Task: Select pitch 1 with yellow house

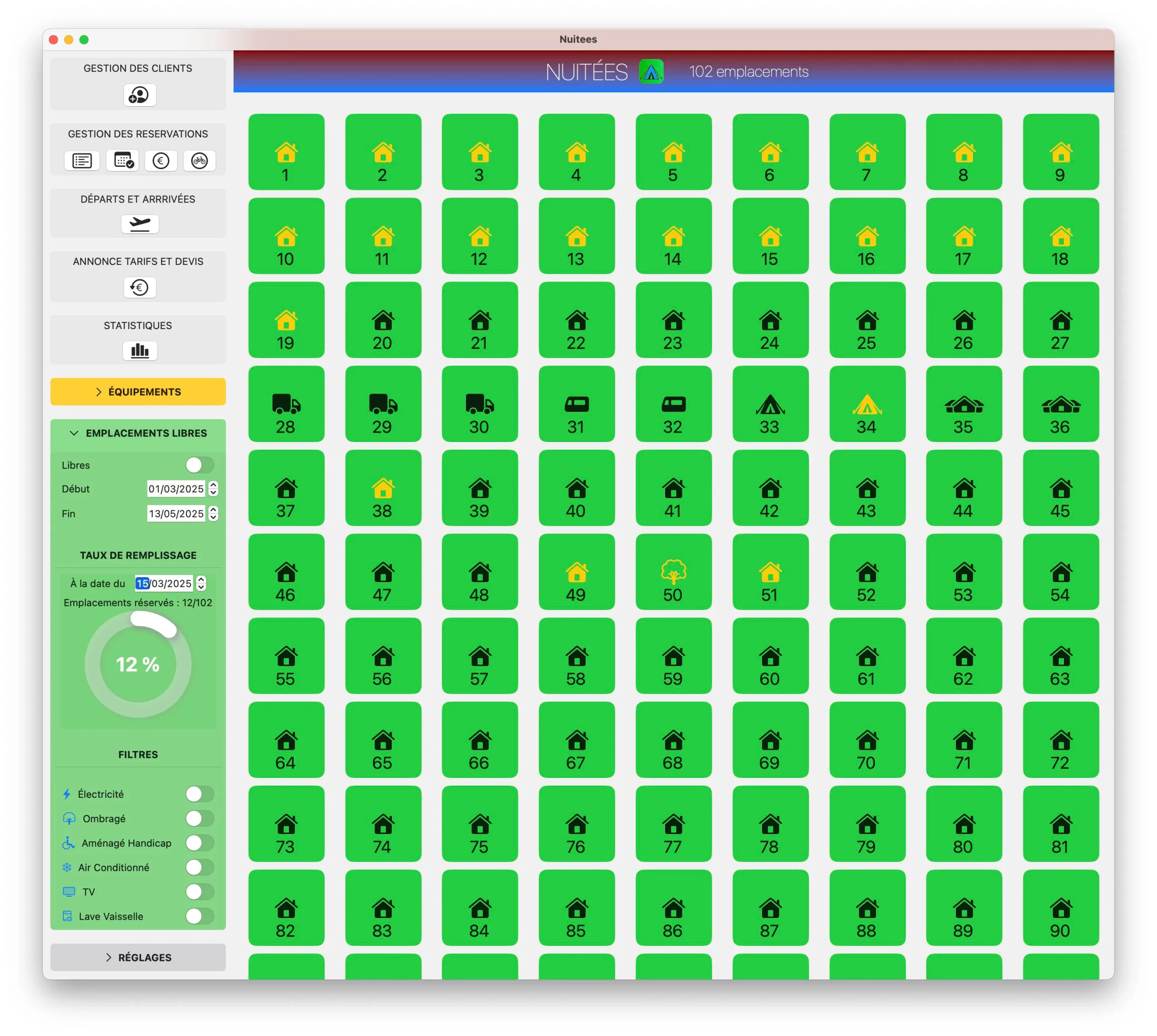Action: coord(286,151)
